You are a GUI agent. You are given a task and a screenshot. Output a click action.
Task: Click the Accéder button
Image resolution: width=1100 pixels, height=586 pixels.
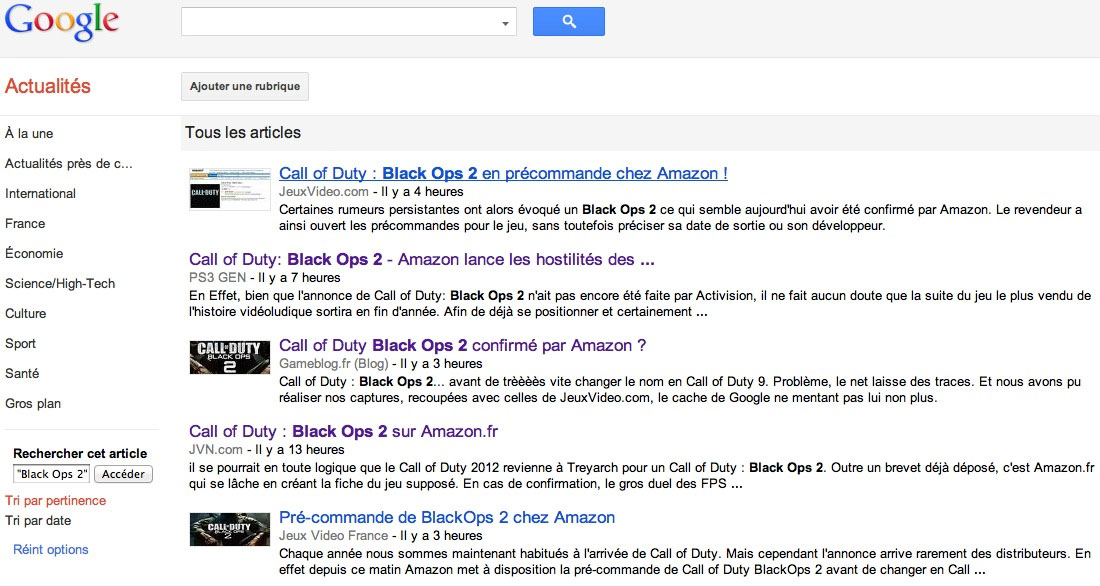pos(124,474)
